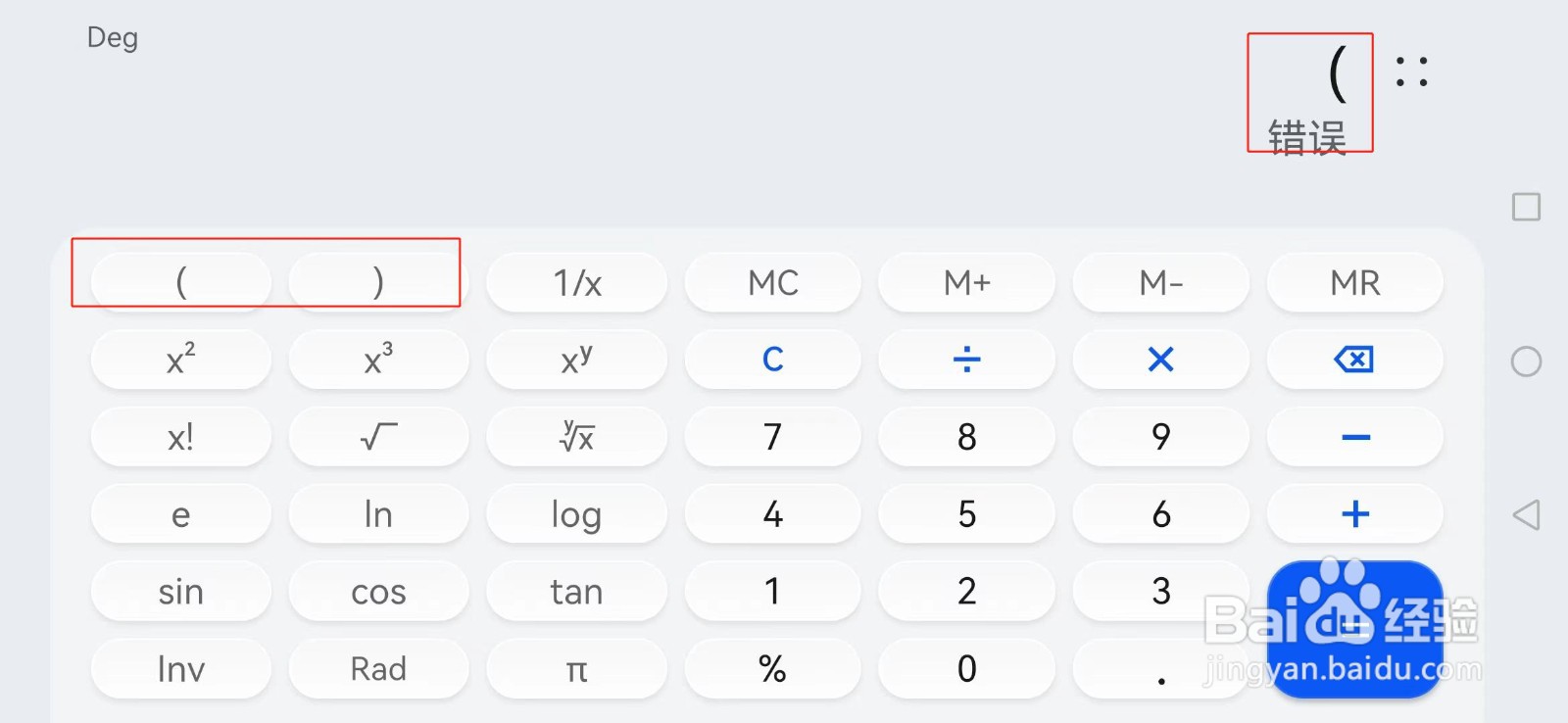Clear the expression with C

click(772, 360)
